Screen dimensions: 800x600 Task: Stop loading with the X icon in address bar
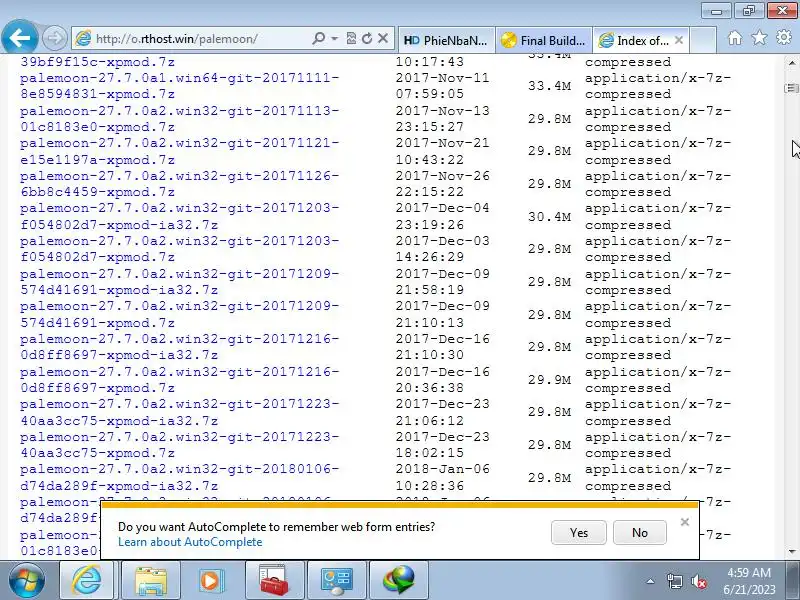pos(383,38)
